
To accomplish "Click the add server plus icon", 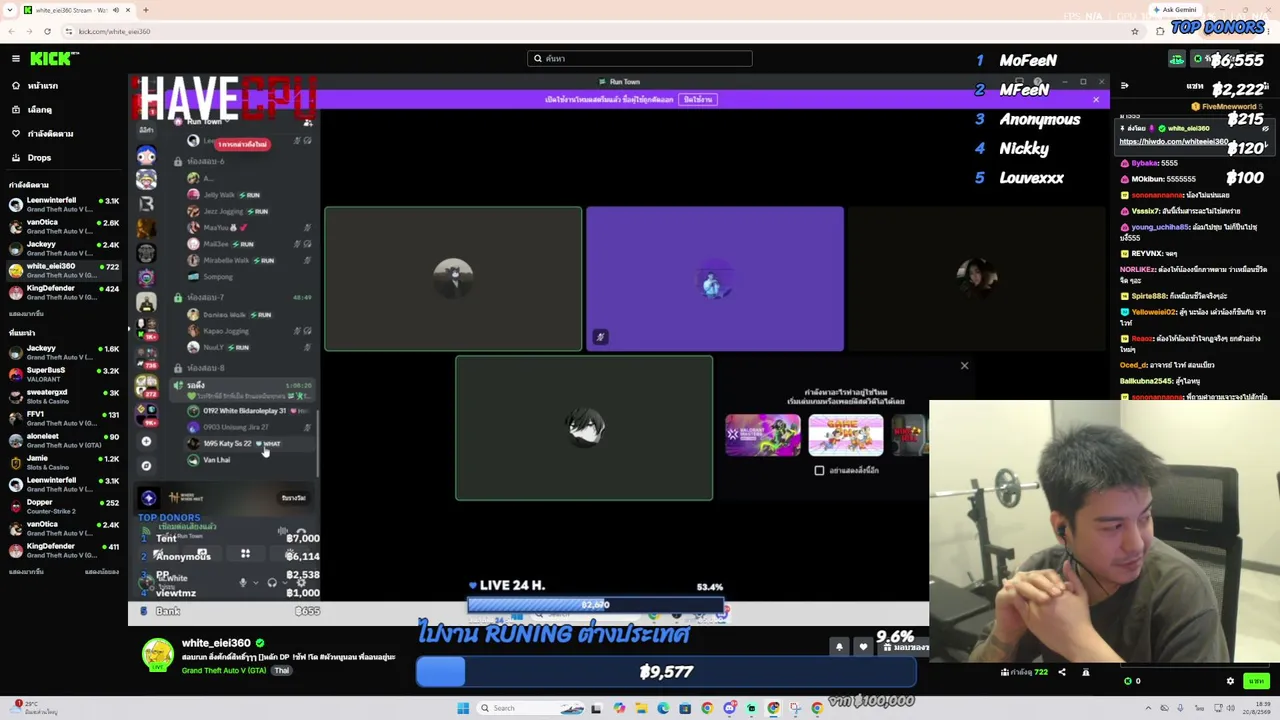I will [x=147, y=441].
